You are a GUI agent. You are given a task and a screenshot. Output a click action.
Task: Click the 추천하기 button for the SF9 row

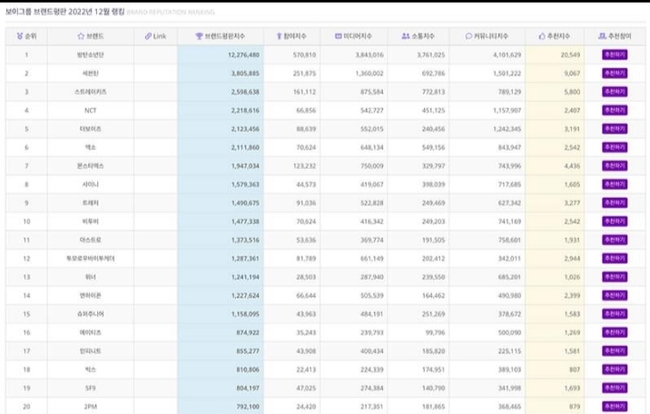click(614, 388)
